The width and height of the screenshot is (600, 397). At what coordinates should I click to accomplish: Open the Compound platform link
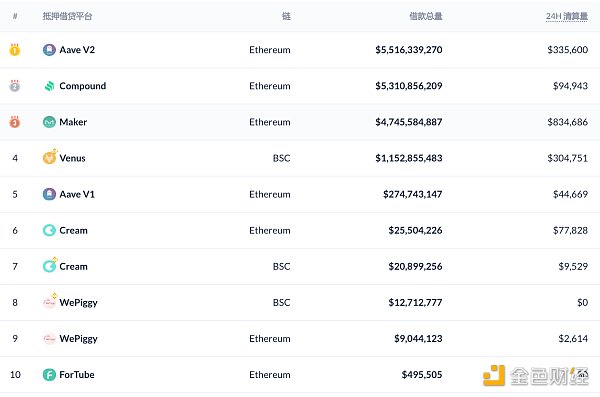point(83,86)
